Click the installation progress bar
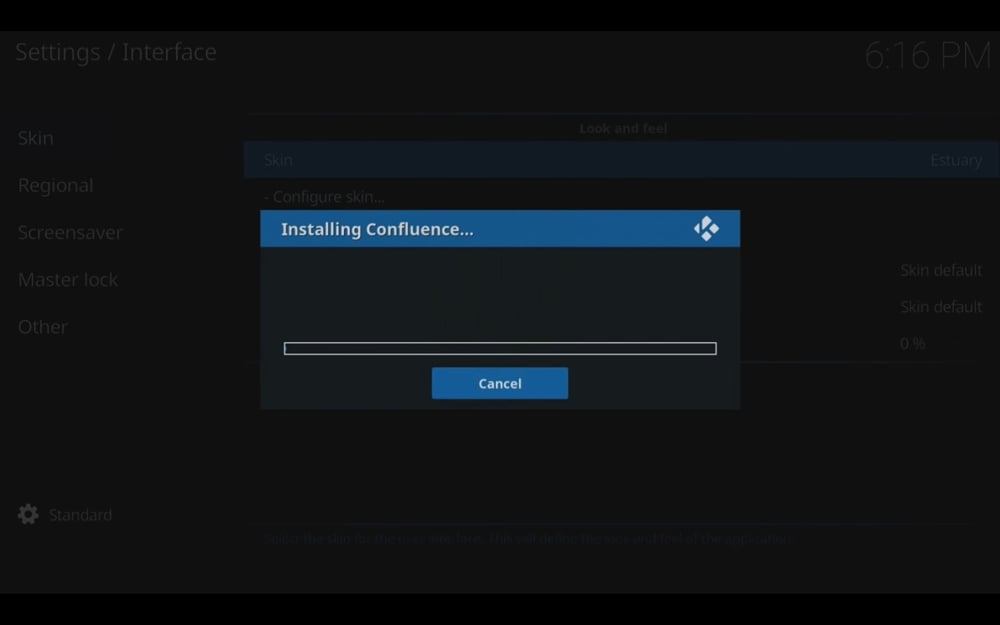Viewport: 1000px width, 625px height. [x=499, y=347]
